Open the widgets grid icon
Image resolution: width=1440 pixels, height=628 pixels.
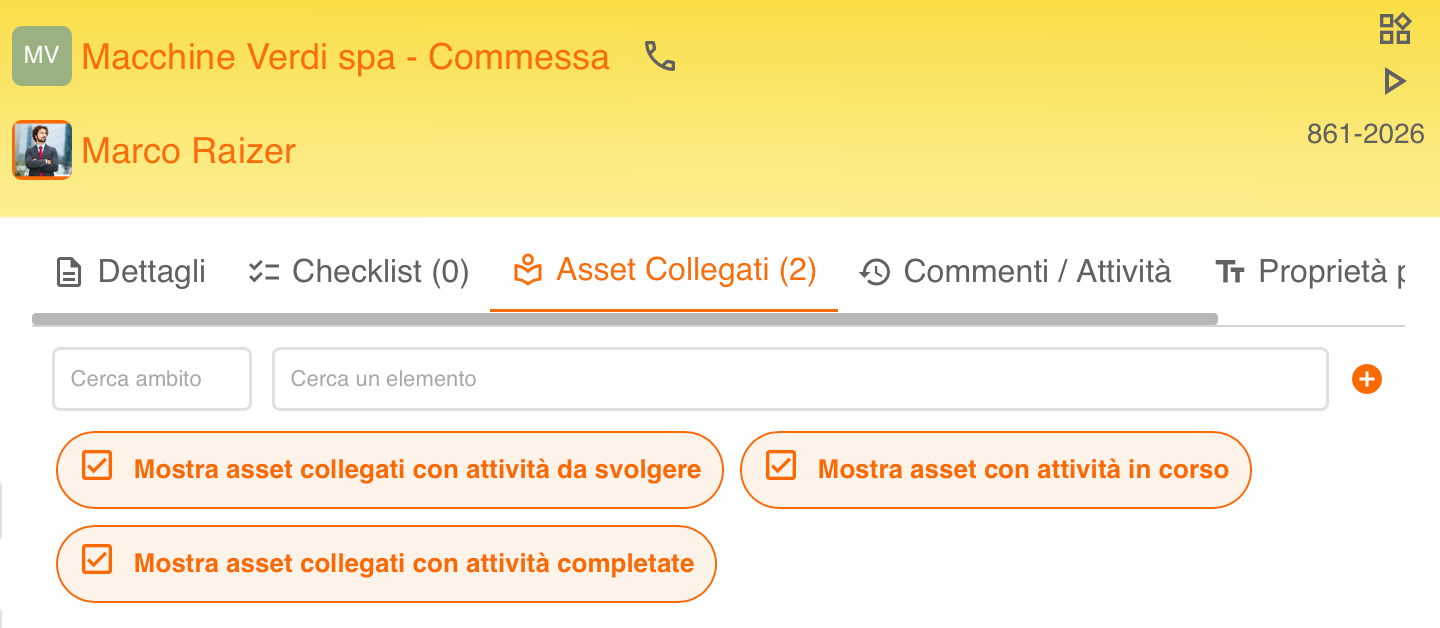(x=1394, y=29)
